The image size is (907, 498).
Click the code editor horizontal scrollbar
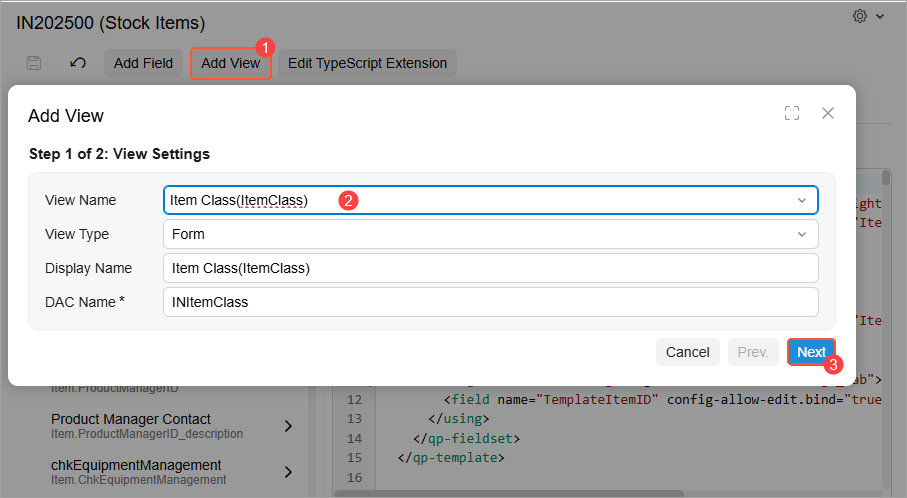510,493
